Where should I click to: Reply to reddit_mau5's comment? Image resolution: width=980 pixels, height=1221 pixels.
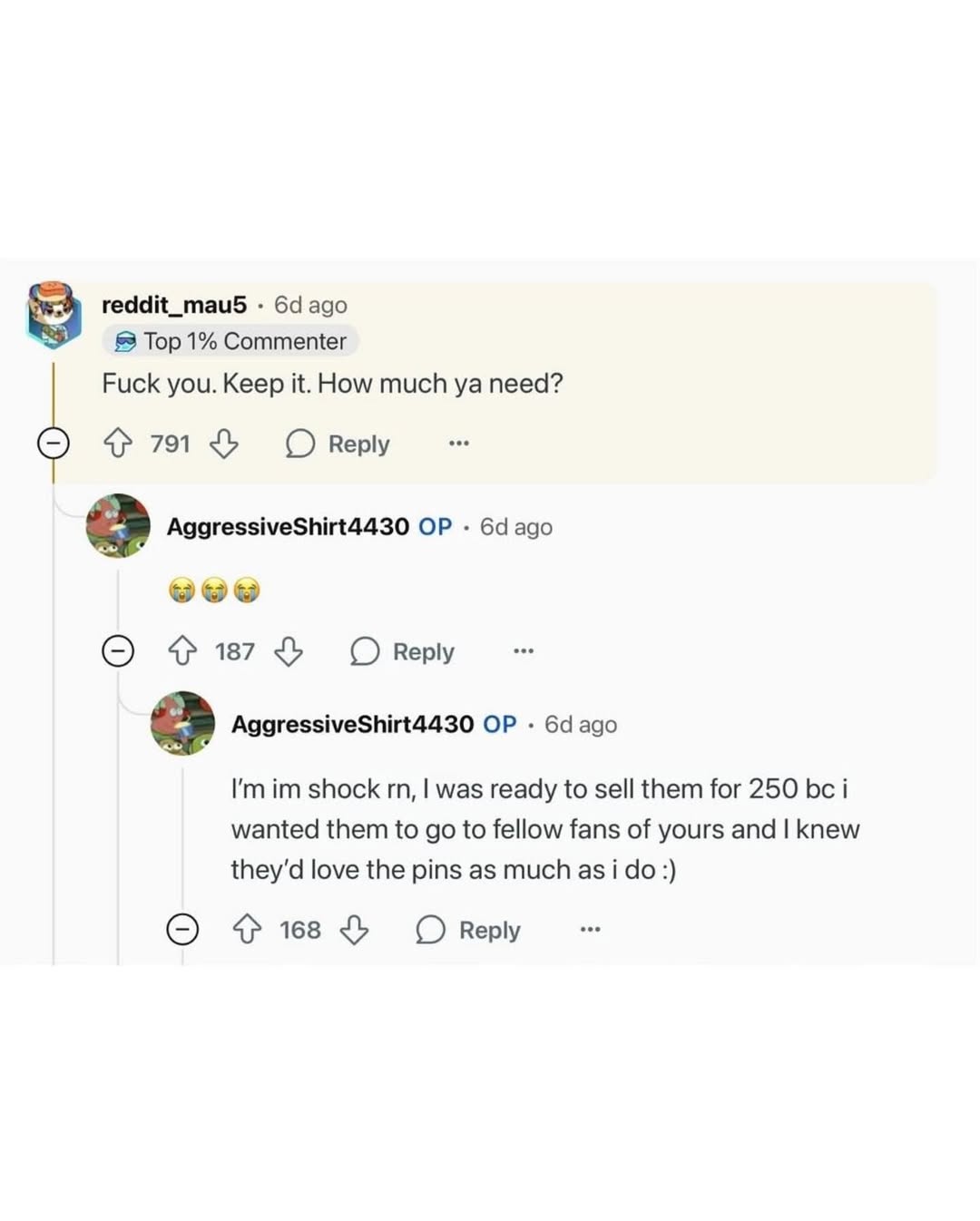click(x=338, y=444)
